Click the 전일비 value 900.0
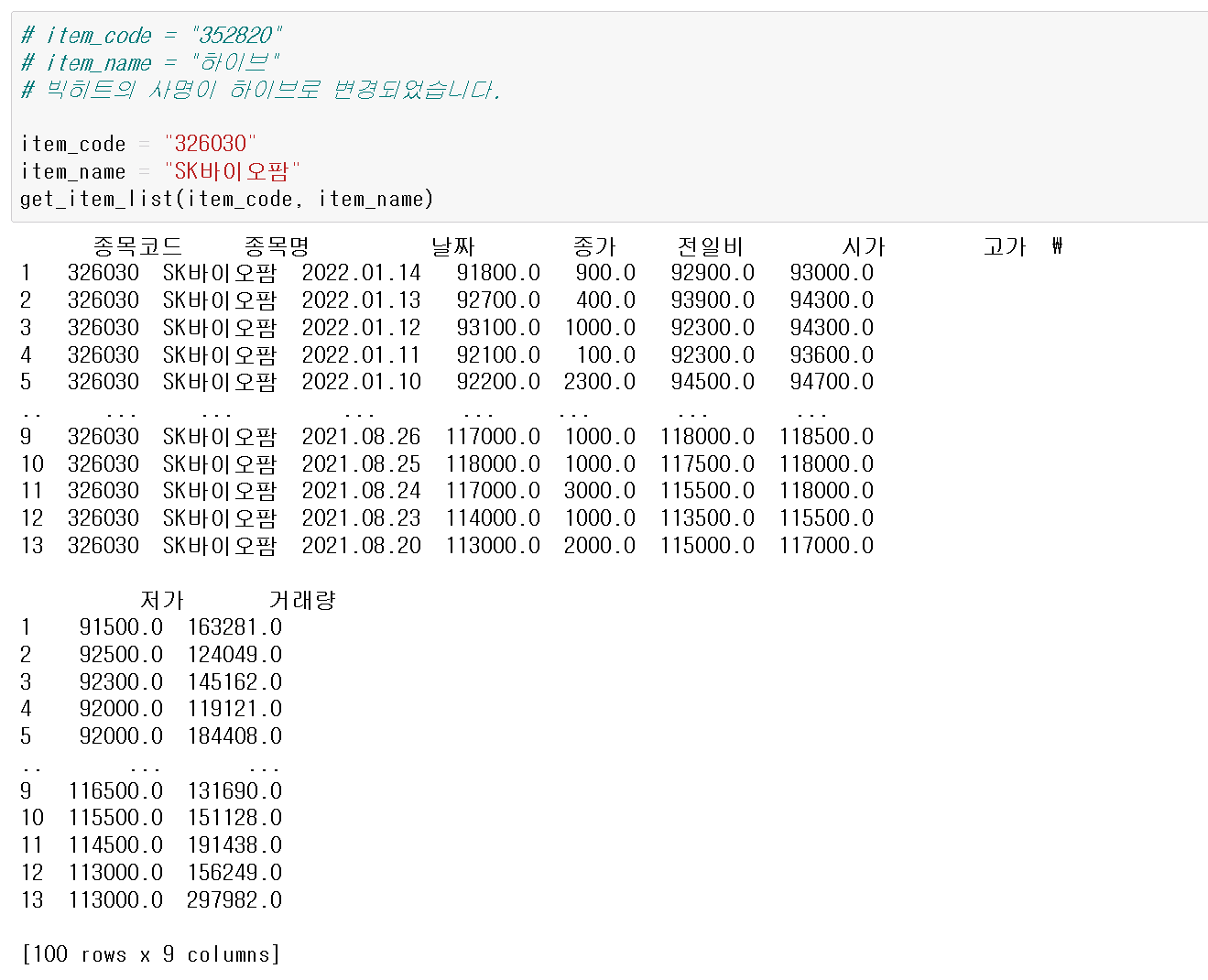This screenshot has height=980, width=1208. click(x=605, y=273)
